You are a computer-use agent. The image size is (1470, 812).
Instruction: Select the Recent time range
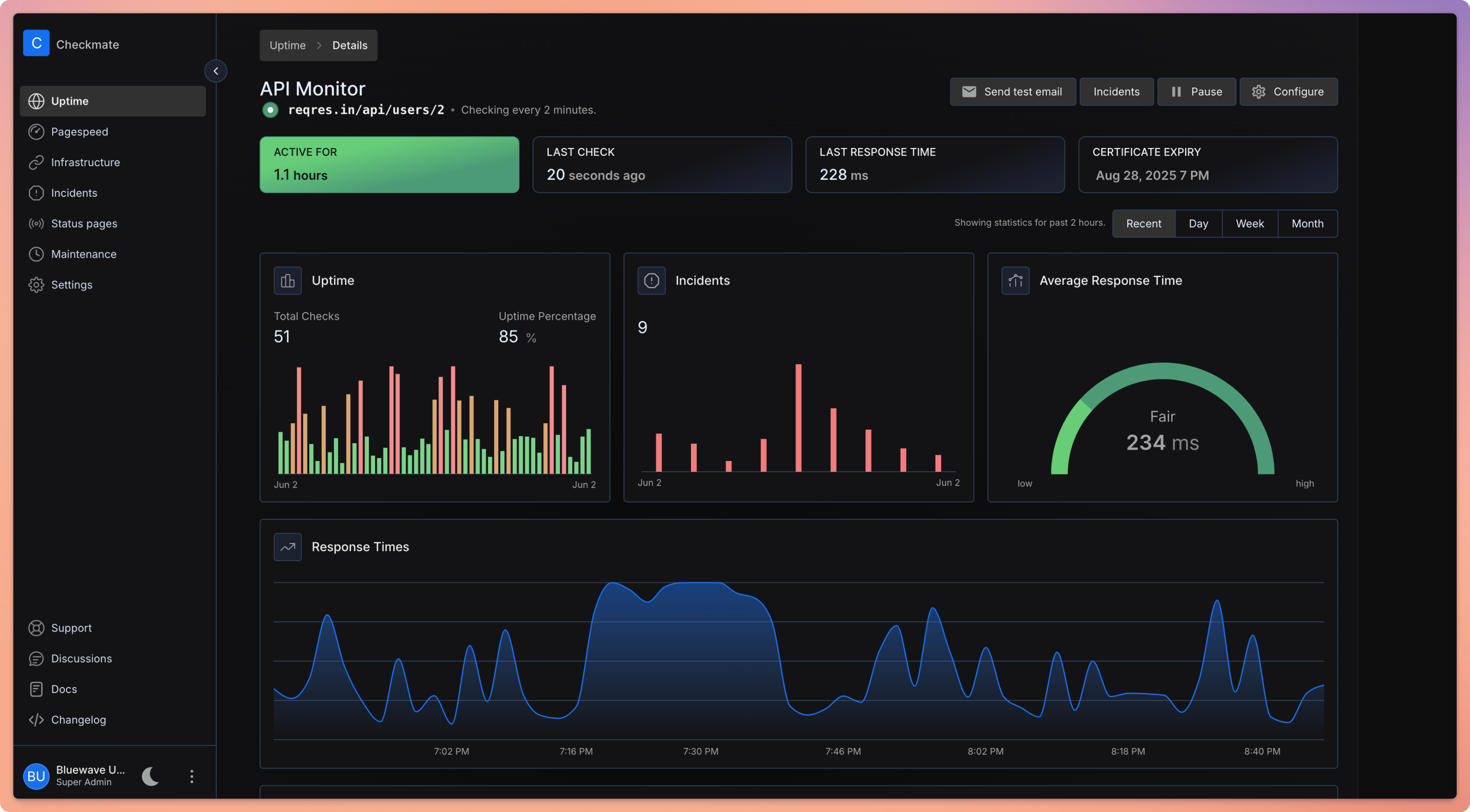pos(1143,224)
